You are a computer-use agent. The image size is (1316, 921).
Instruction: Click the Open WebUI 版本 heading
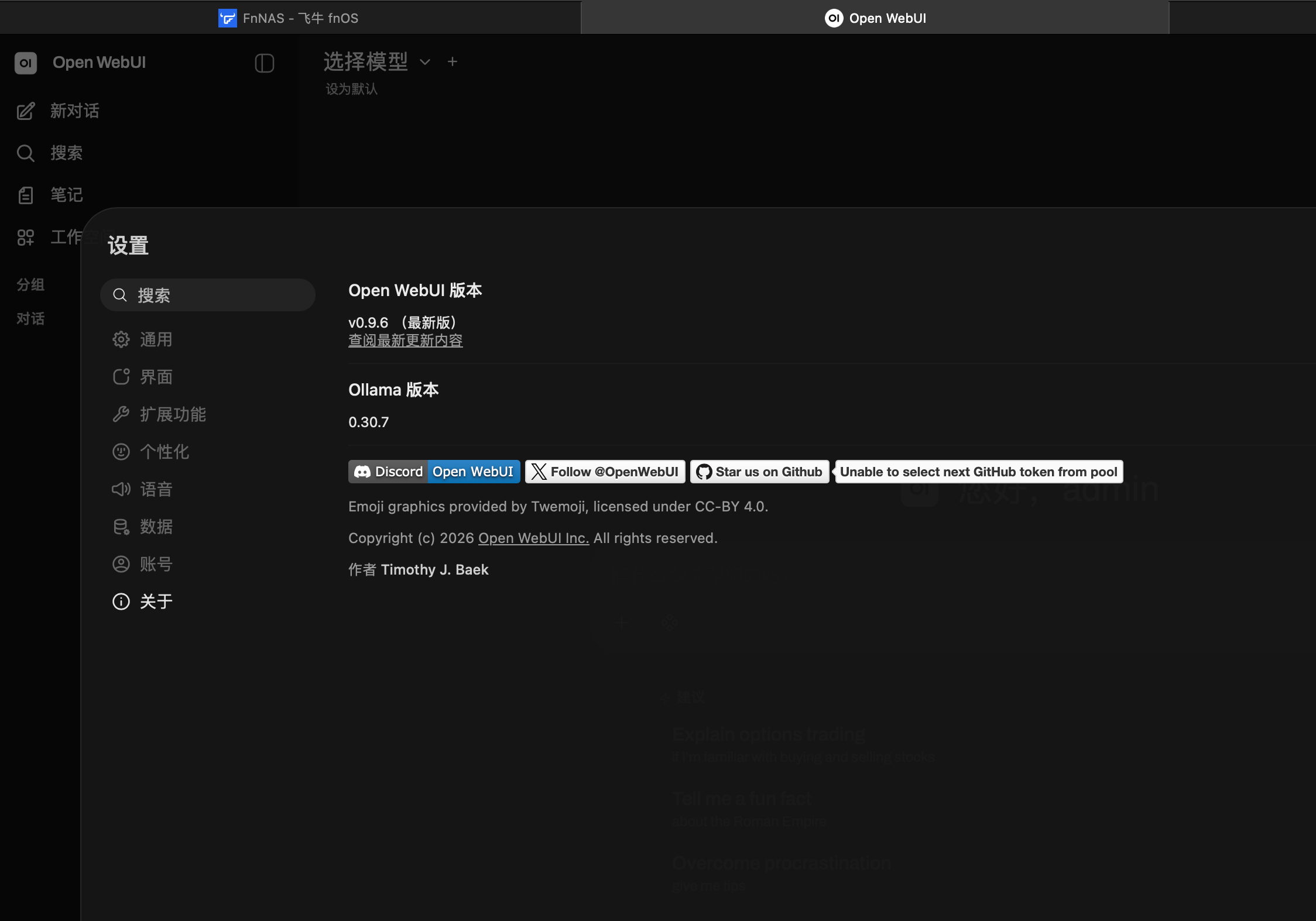[415, 291]
